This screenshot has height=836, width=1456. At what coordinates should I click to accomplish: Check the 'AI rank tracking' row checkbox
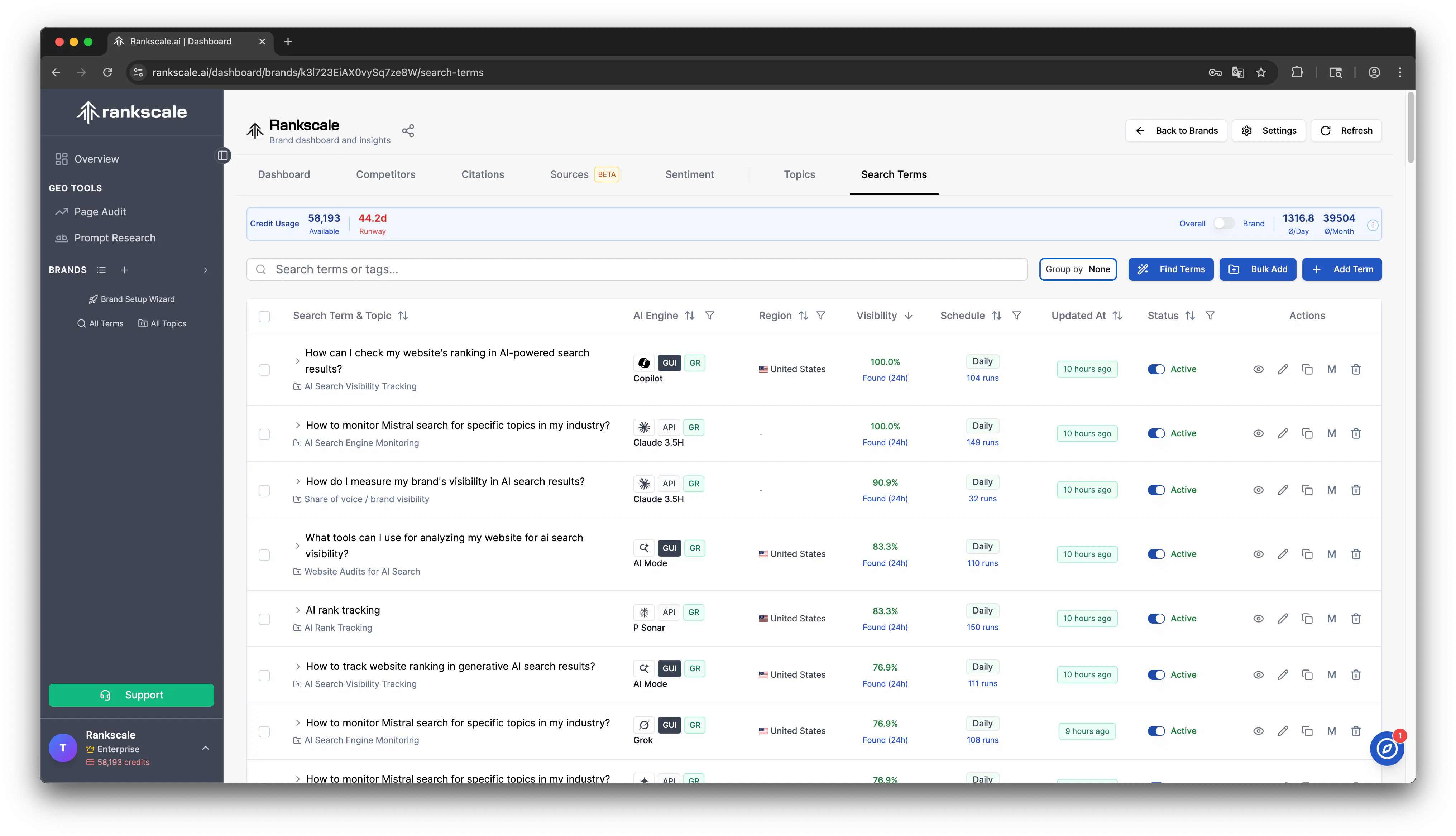click(264, 619)
